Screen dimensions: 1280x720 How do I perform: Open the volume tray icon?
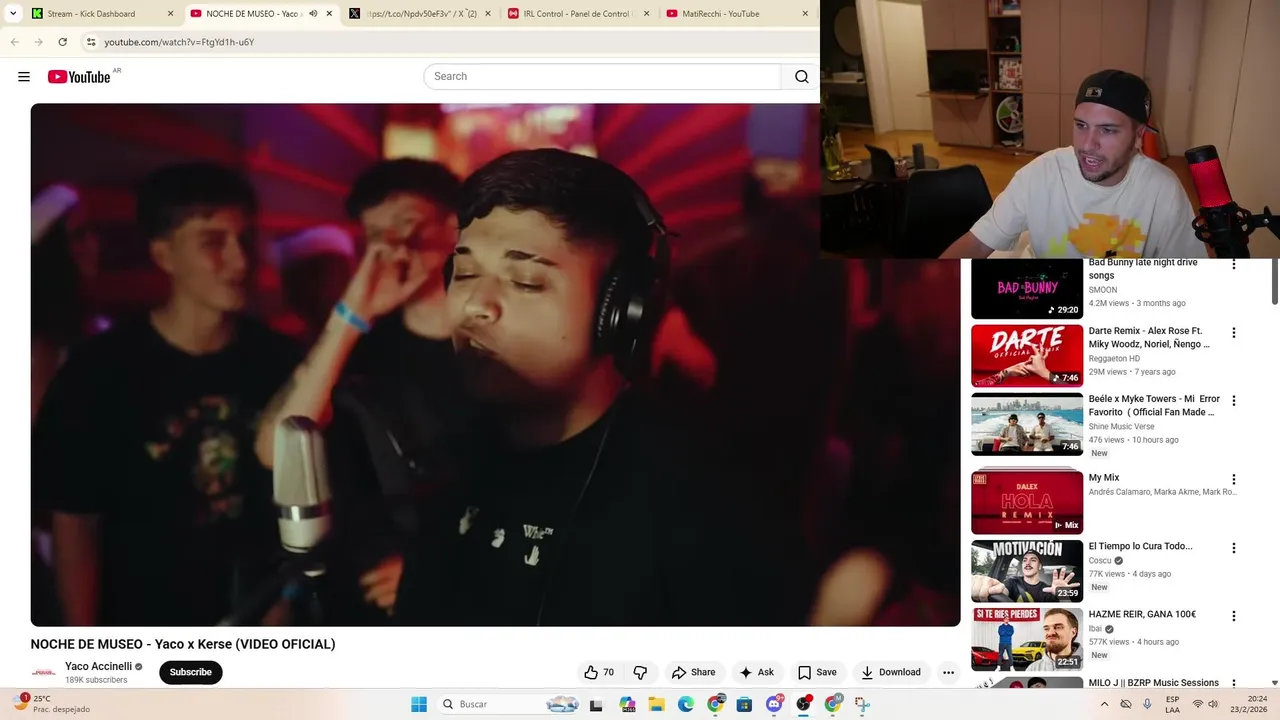1213,704
